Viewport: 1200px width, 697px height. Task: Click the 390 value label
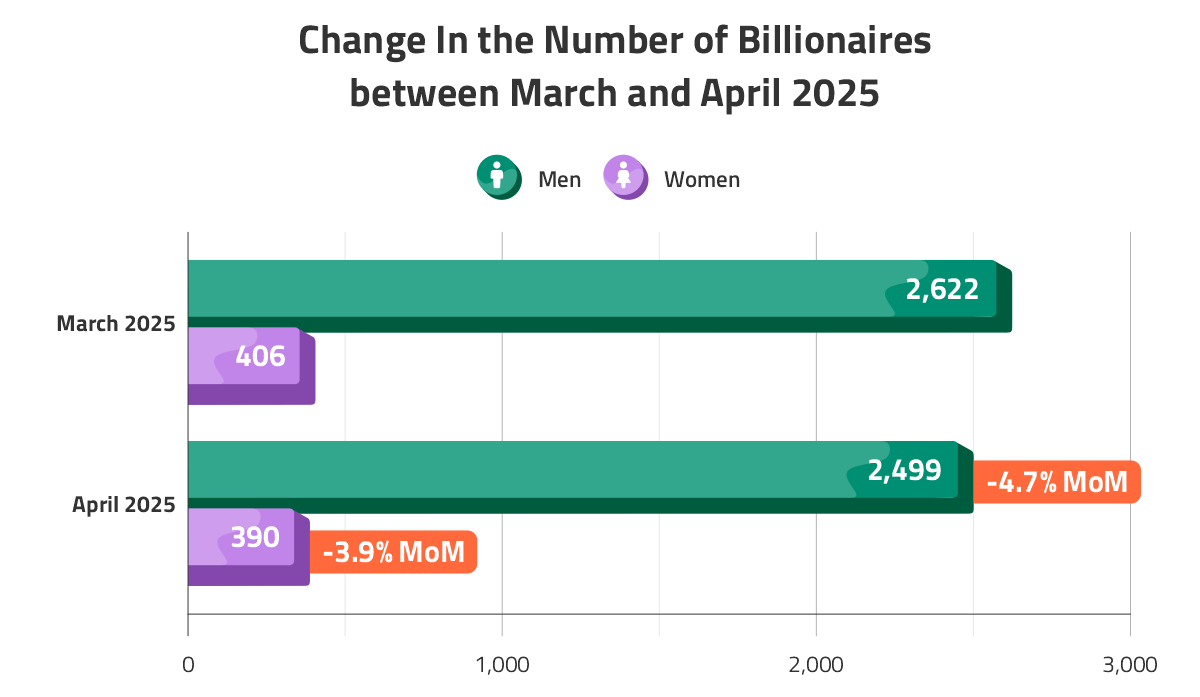point(255,537)
